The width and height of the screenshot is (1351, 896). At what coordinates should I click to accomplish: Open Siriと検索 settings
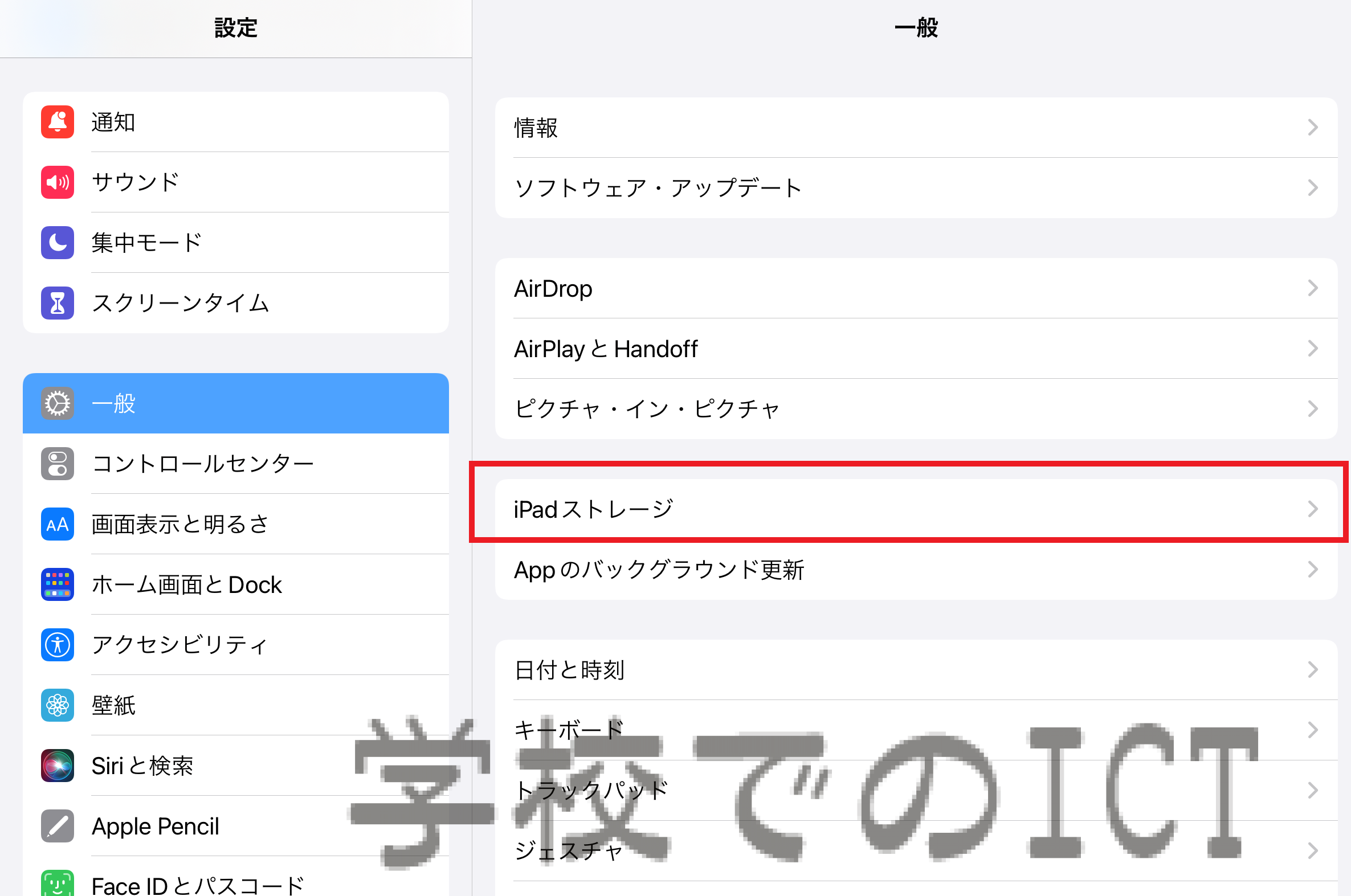(235, 766)
